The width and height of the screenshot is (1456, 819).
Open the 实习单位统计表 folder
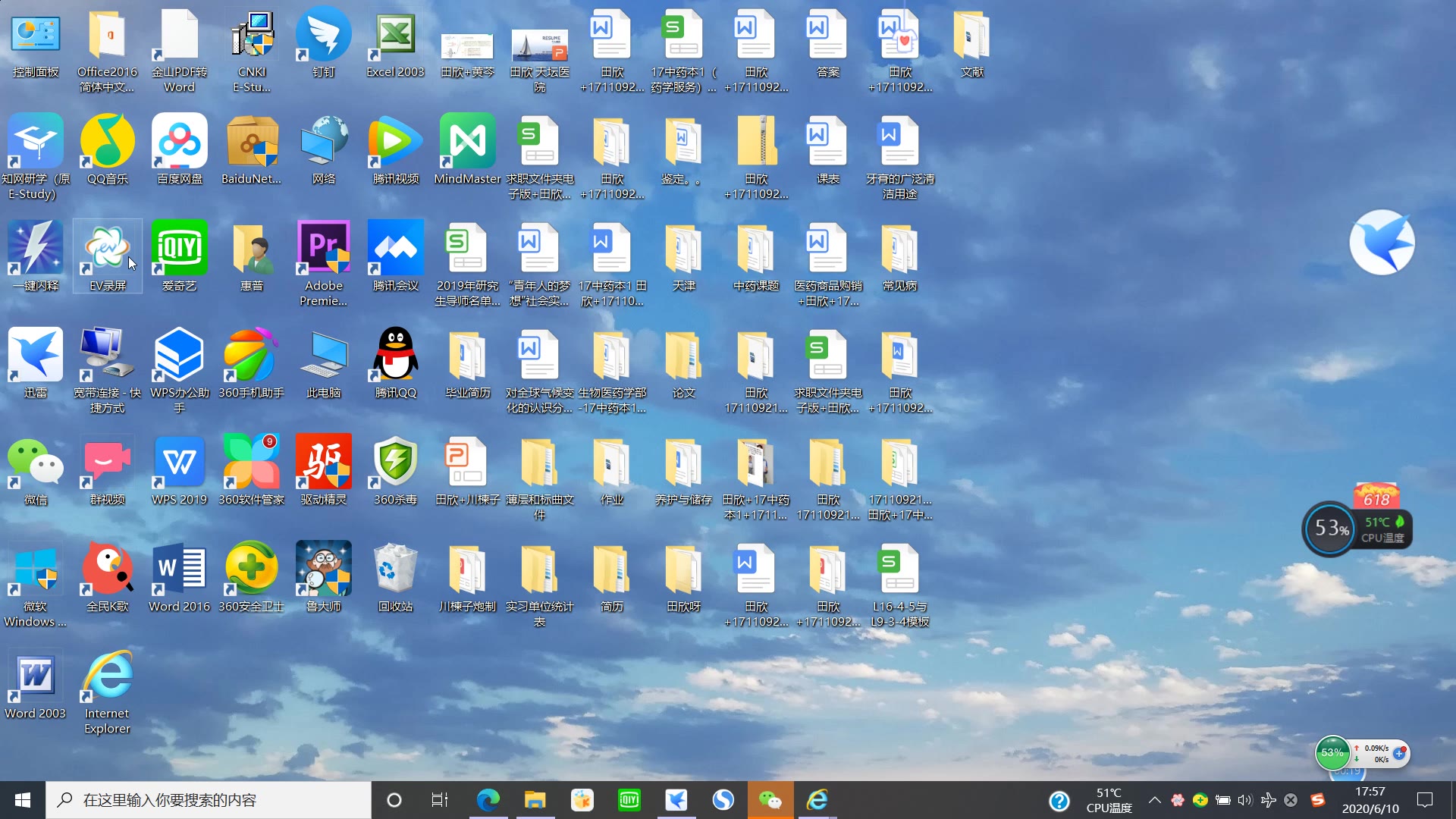540,584
